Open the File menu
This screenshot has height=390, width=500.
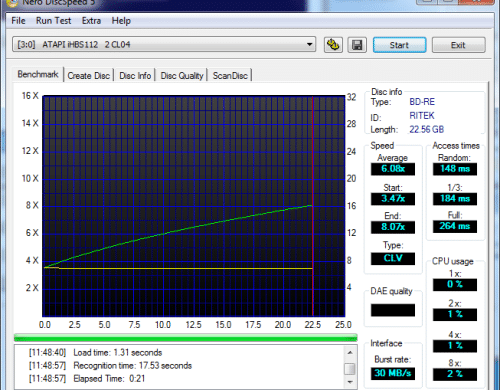point(18,21)
